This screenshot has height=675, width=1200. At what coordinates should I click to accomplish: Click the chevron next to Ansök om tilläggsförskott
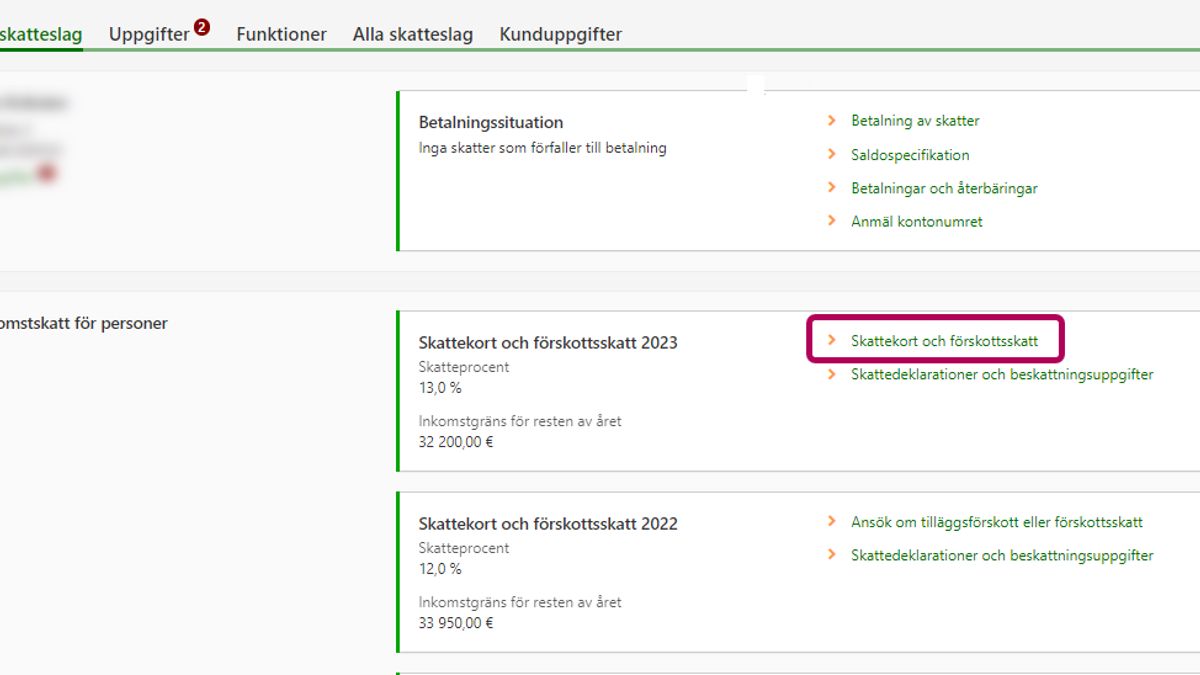coord(831,522)
